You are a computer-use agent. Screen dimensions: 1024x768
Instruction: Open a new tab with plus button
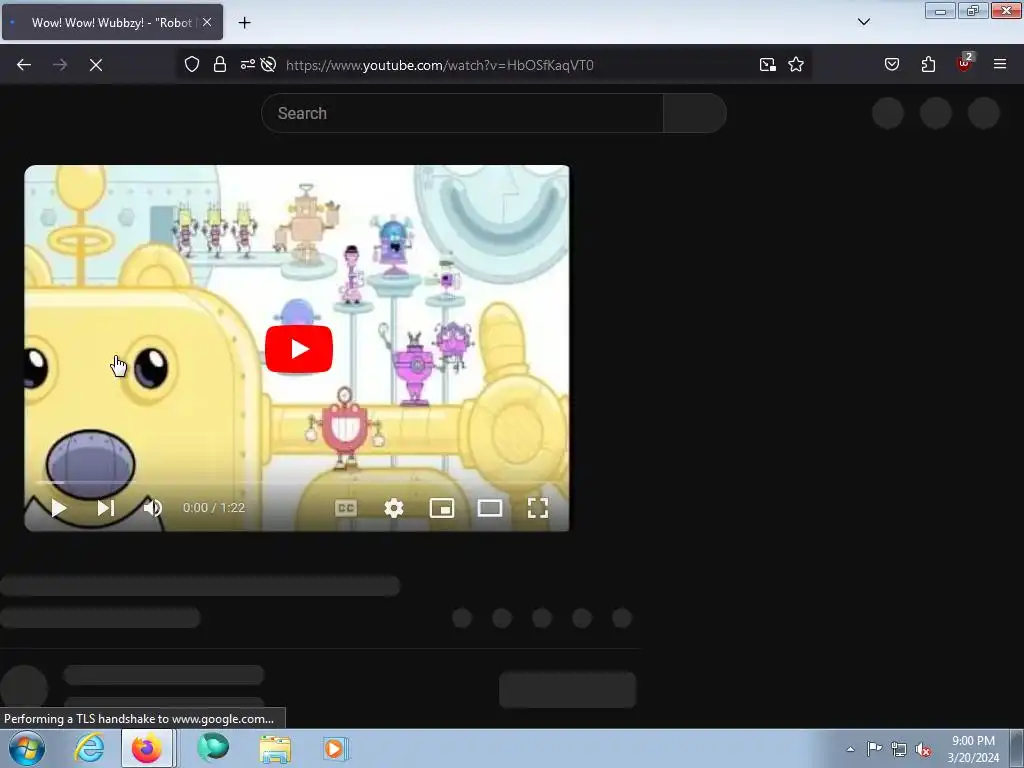[244, 23]
